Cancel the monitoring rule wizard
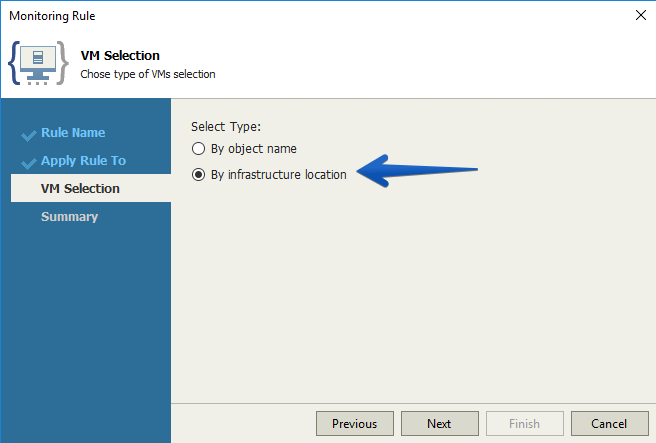This screenshot has width=656, height=443. click(610, 424)
